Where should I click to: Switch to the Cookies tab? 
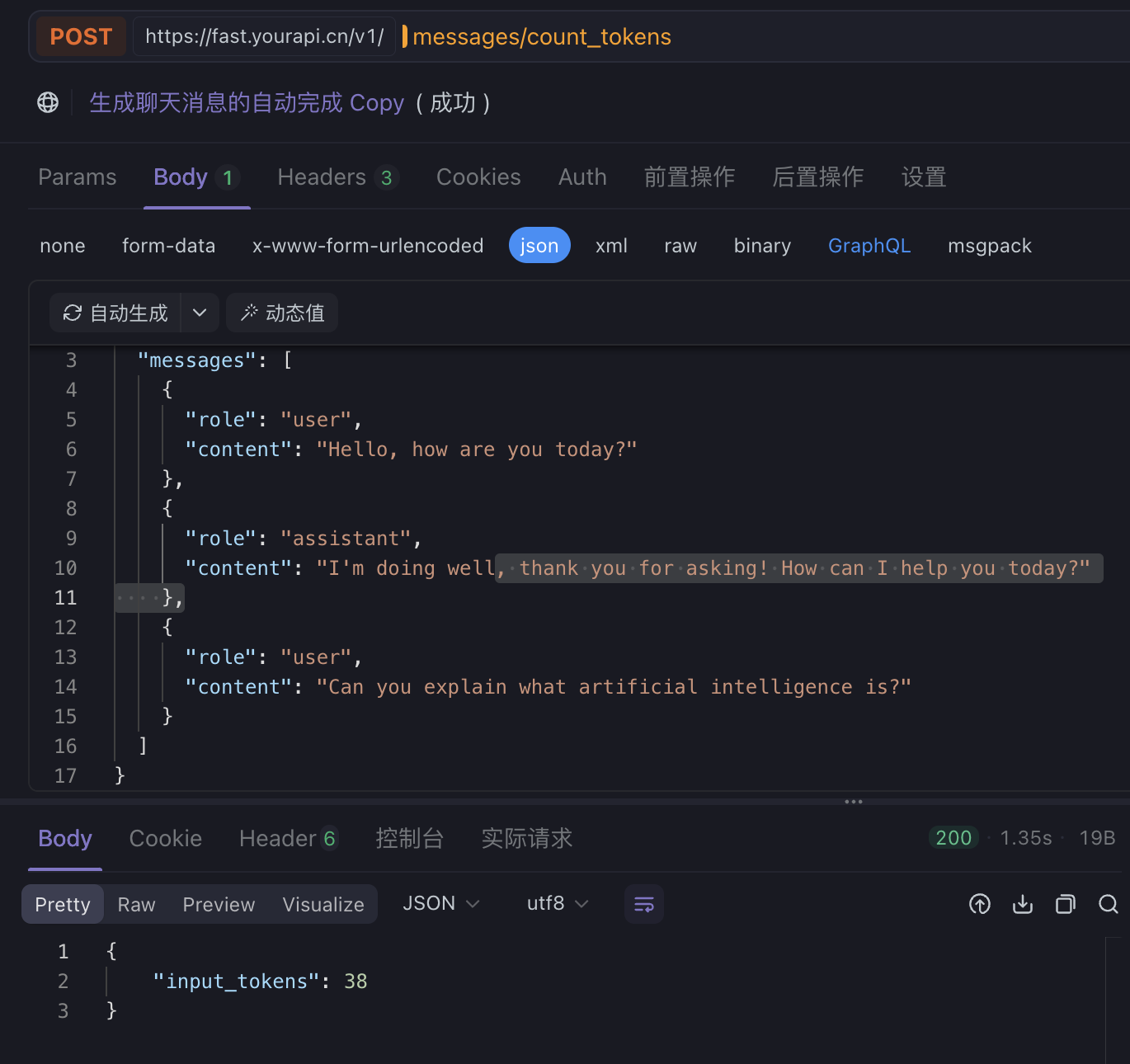coord(478,177)
